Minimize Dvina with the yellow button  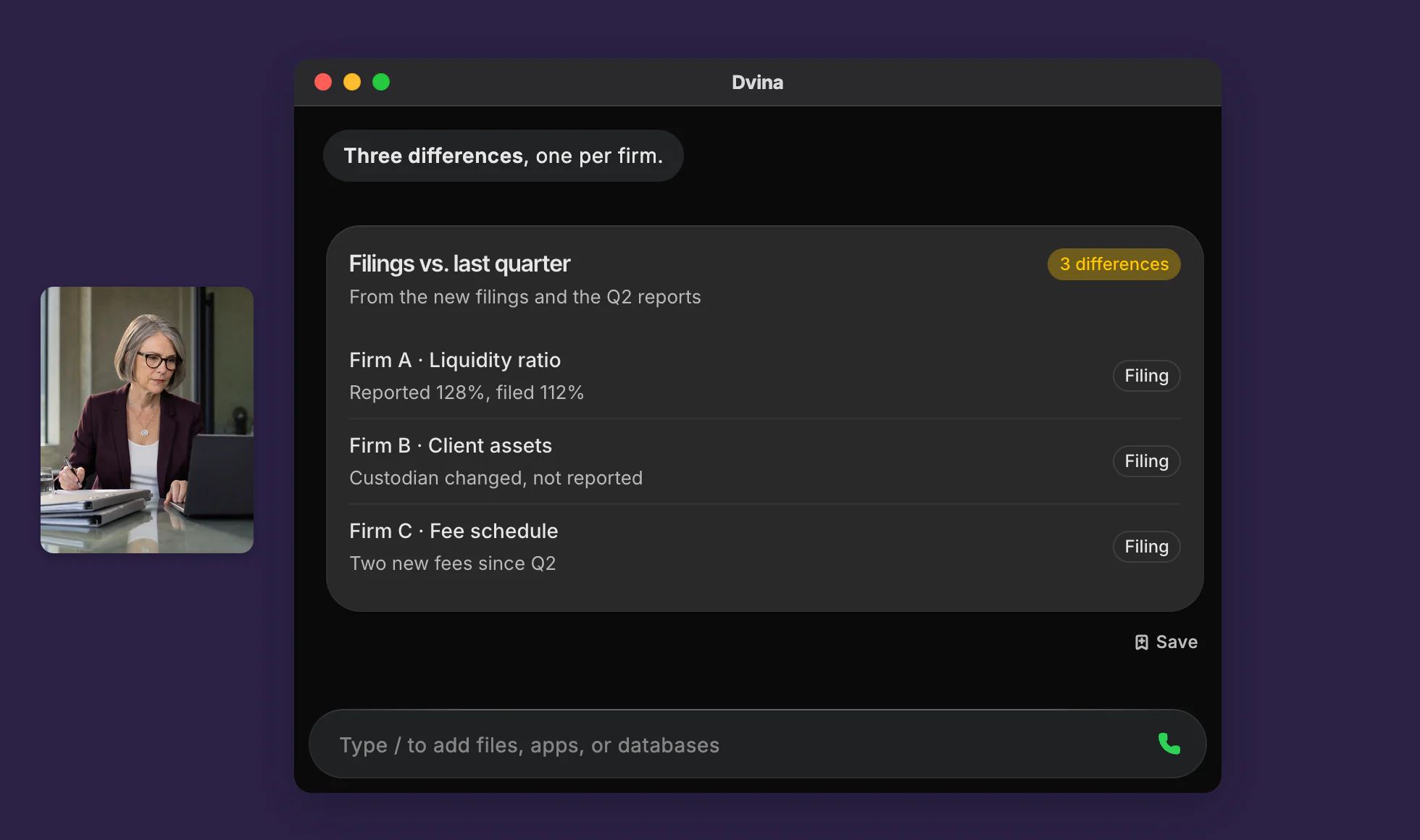pos(352,82)
